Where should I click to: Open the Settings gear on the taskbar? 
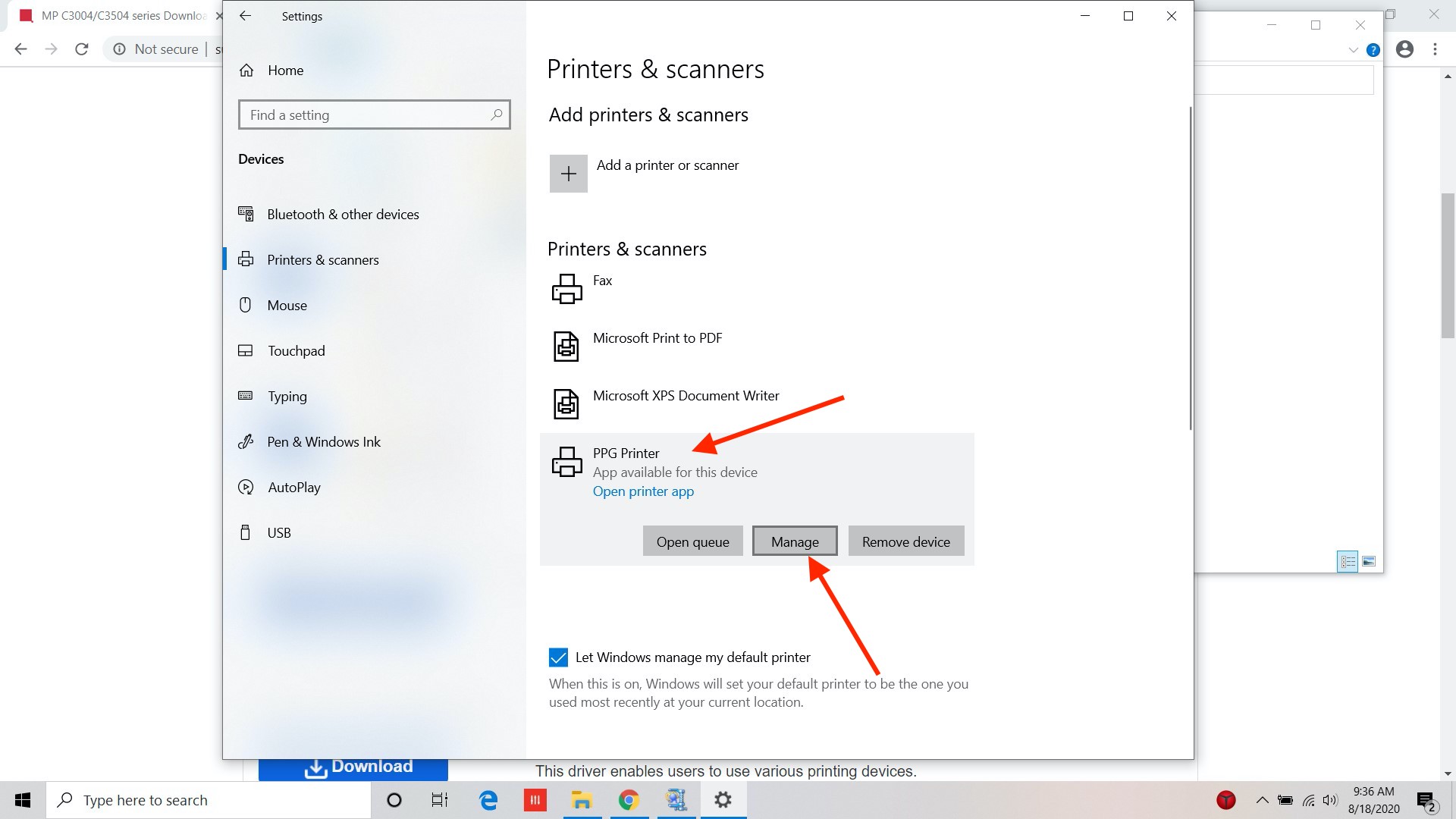point(723,800)
